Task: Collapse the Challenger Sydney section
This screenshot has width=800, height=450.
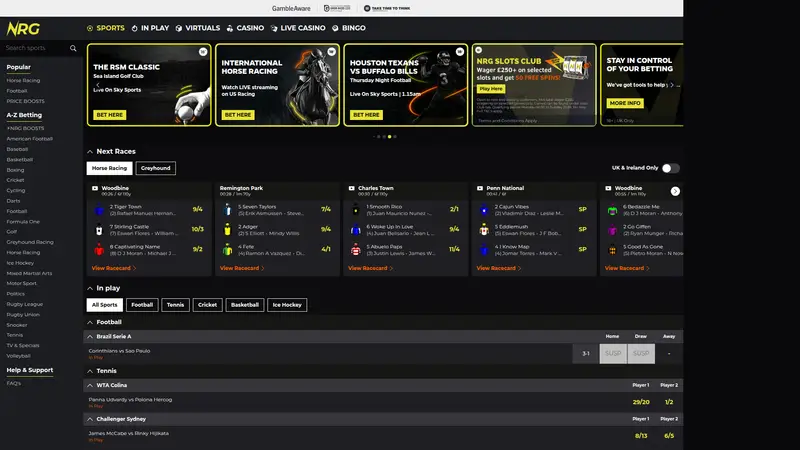Action: tap(90, 419)
